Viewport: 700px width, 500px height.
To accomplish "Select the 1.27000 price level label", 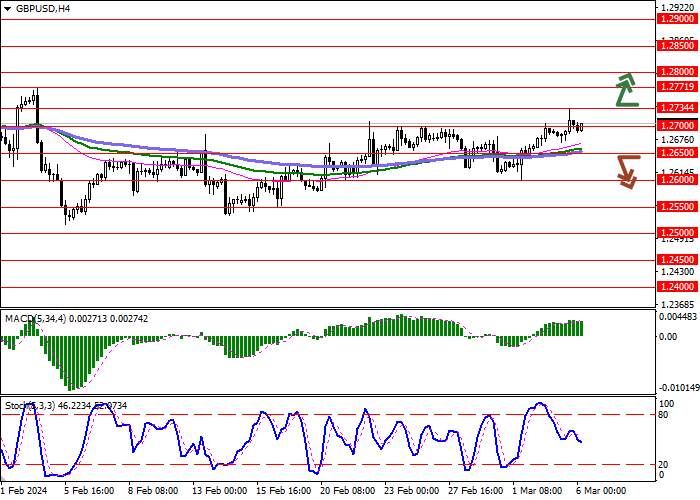I will (x=677, y=126).
